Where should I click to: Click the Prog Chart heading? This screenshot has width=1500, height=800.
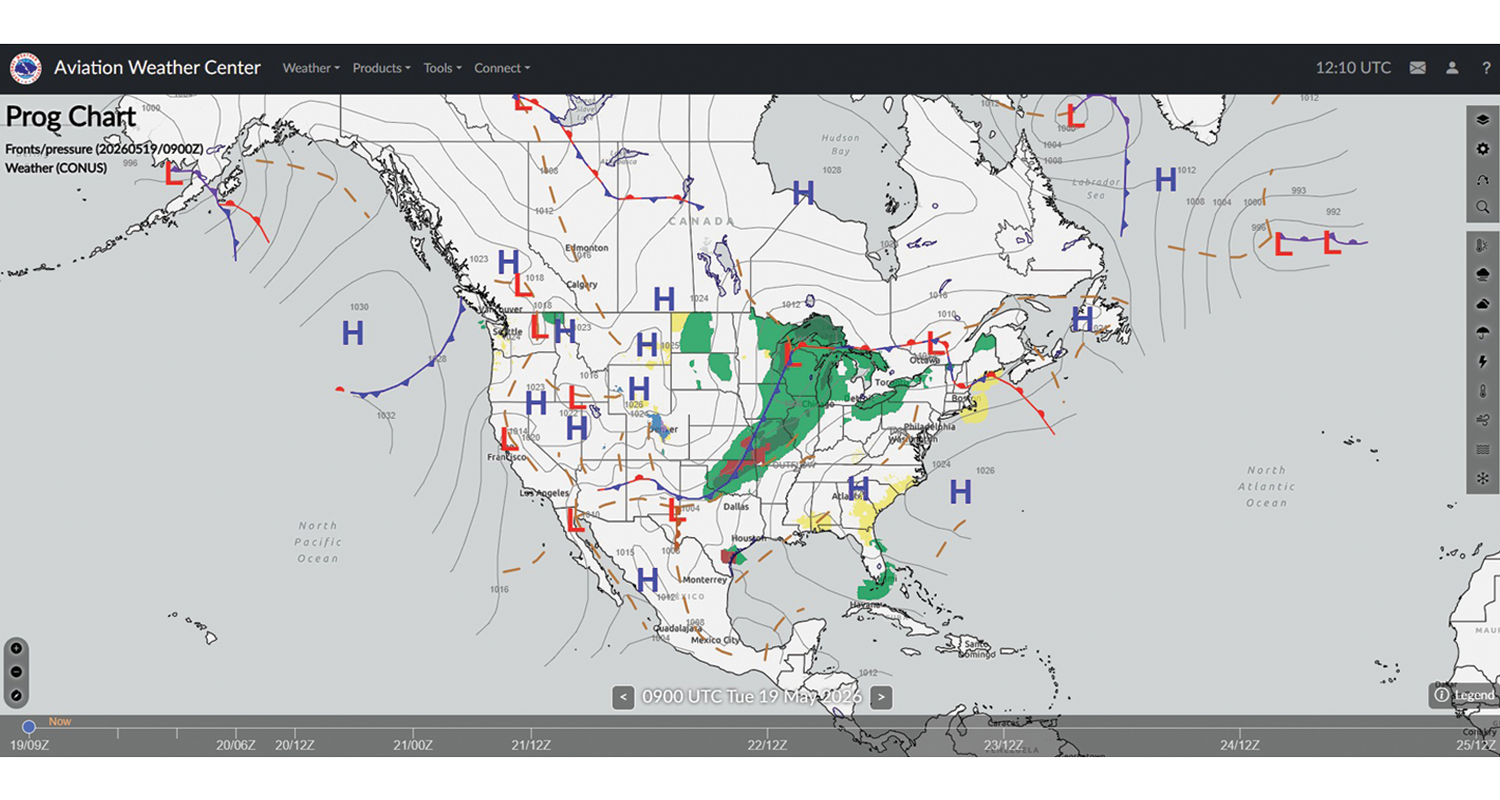(x=71, y=117)
